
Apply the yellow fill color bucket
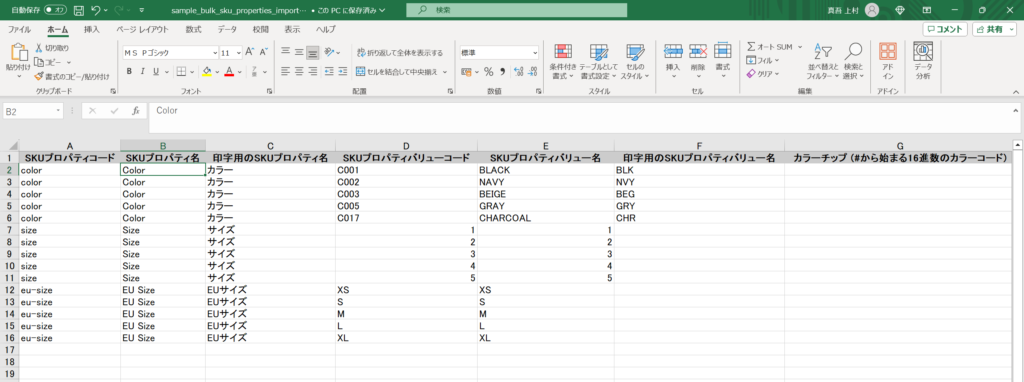206,71
